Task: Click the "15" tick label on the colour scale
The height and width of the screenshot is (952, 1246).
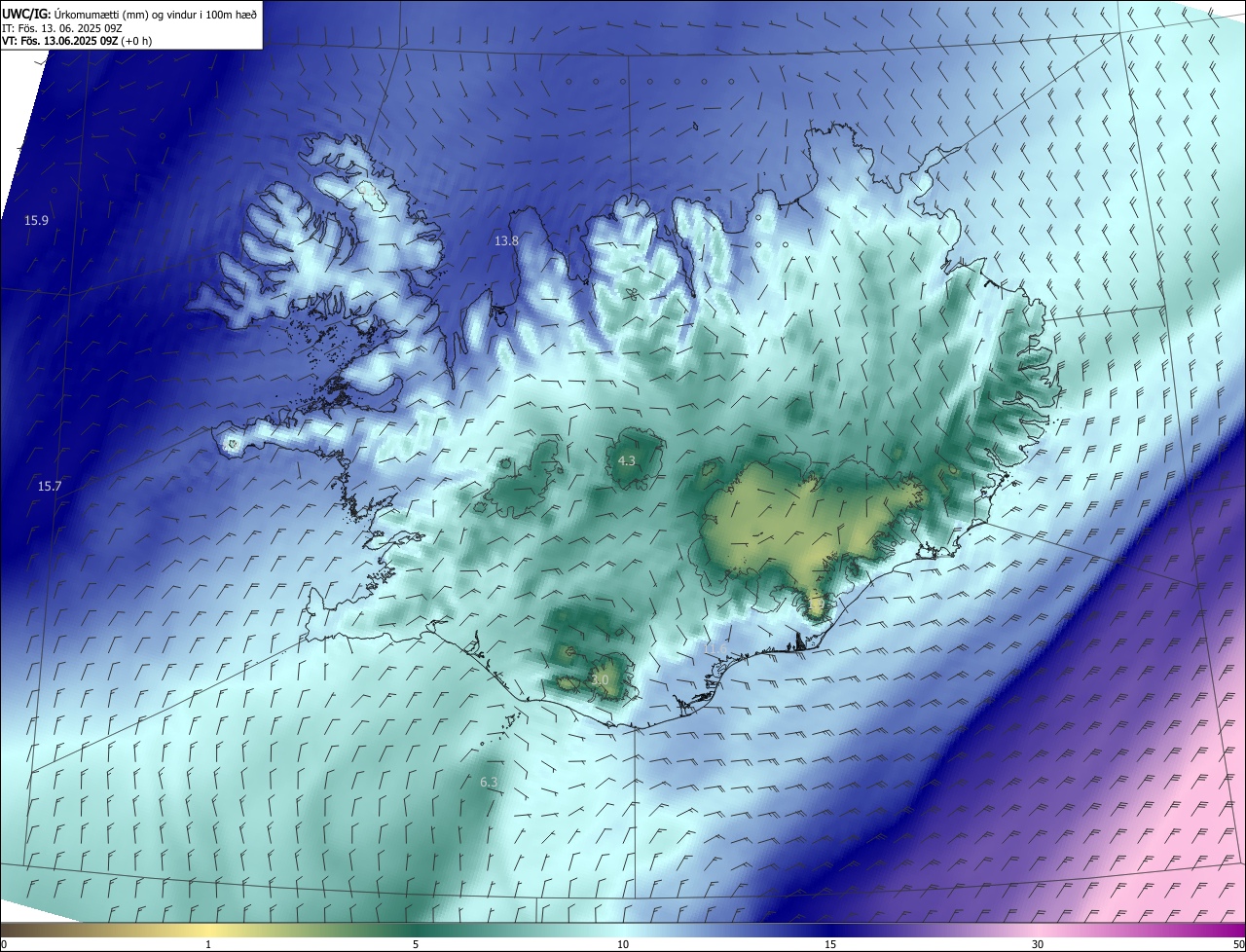Action: 830,944
